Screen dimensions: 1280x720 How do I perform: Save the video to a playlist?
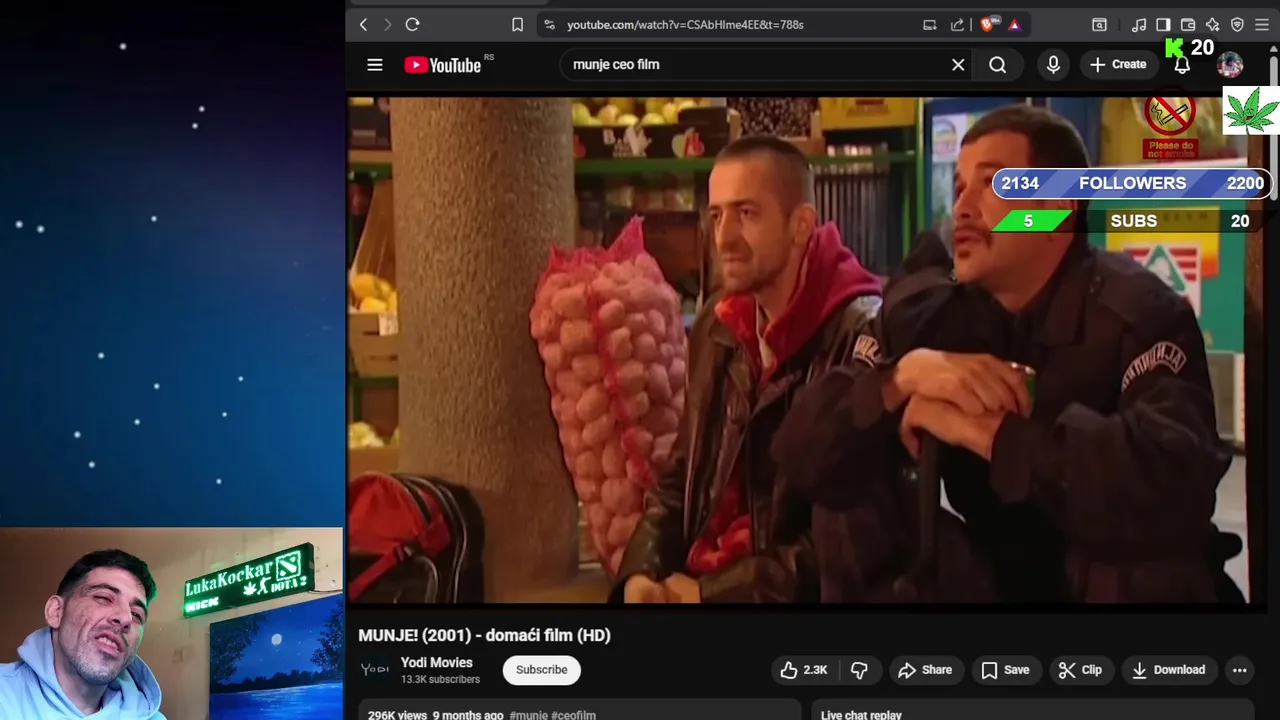pyautogui.click(x=1005, y=670)
